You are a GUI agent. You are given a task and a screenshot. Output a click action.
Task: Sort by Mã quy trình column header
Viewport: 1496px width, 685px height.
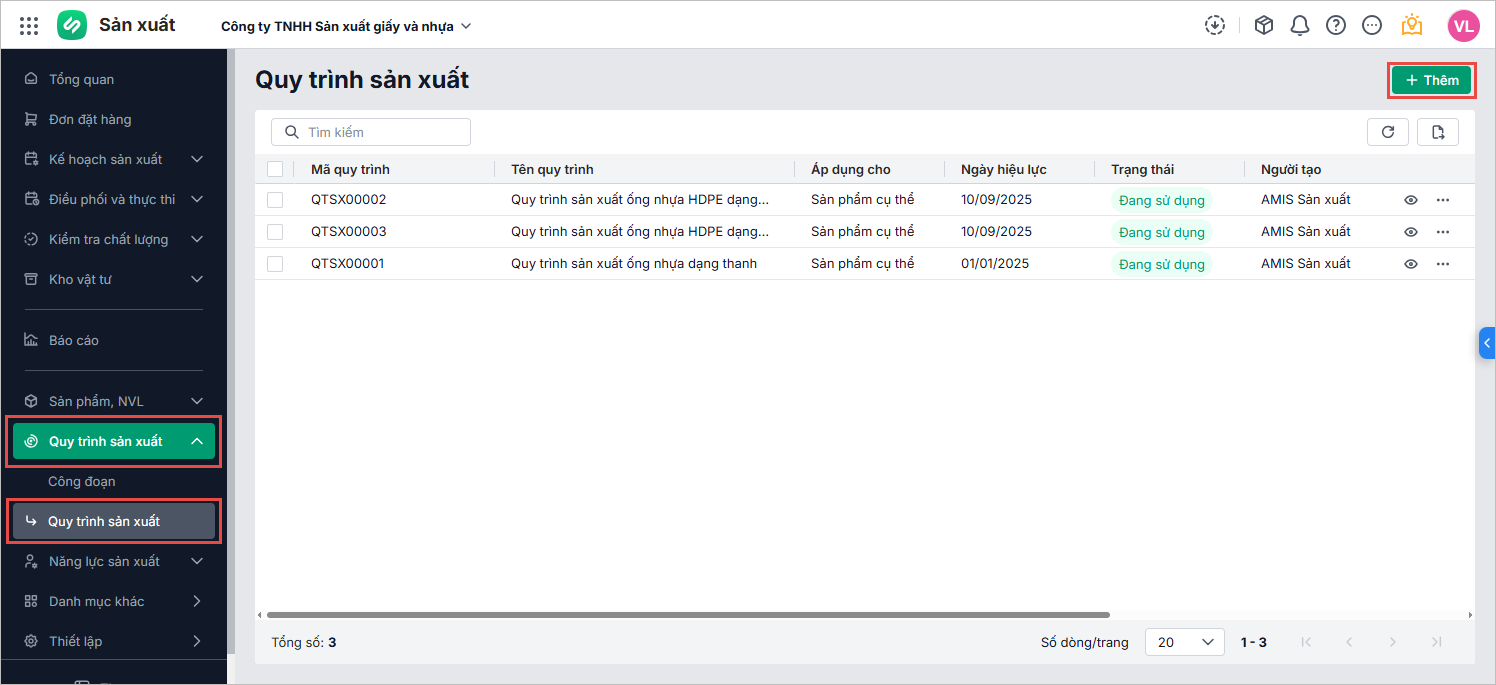tap(350, 169)
